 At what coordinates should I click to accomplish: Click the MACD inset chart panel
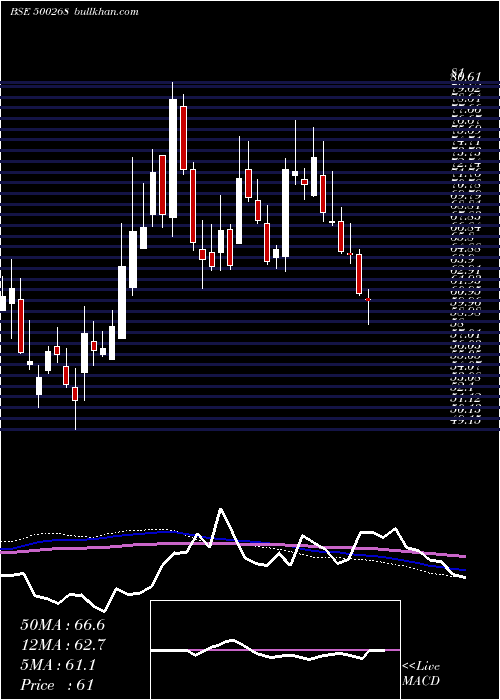click(275, 650)
